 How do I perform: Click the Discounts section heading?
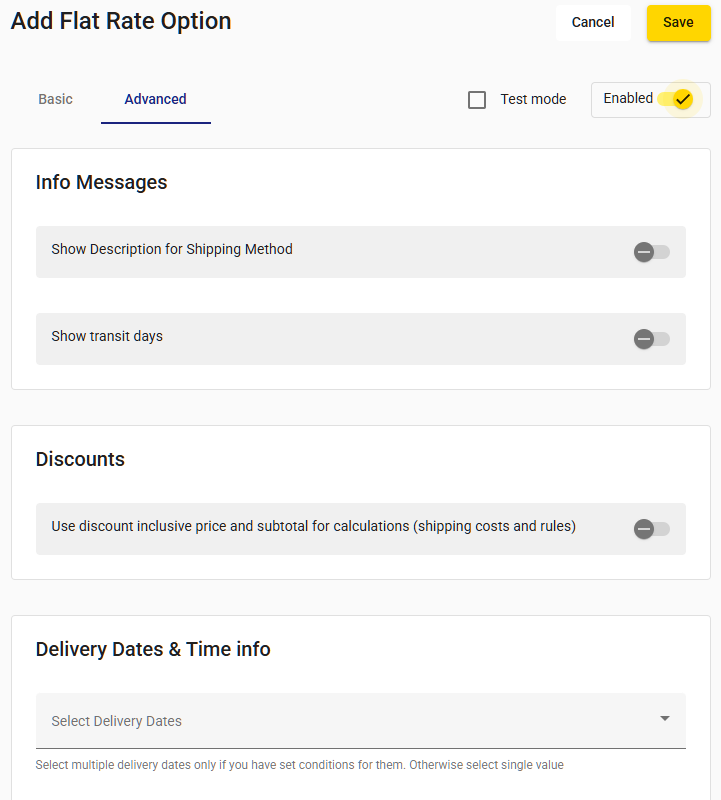point(80,459)
